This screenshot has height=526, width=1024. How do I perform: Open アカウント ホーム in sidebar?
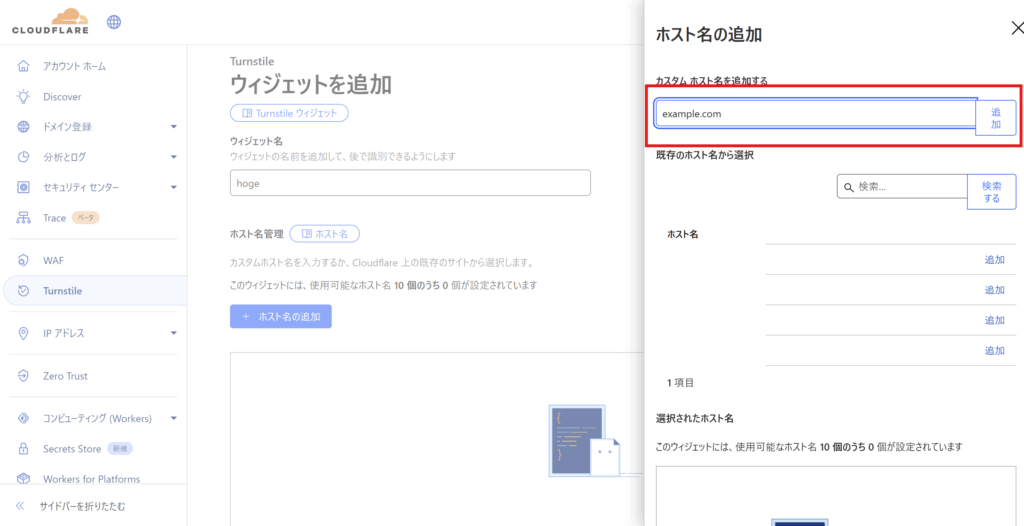[x=74, y=66]
